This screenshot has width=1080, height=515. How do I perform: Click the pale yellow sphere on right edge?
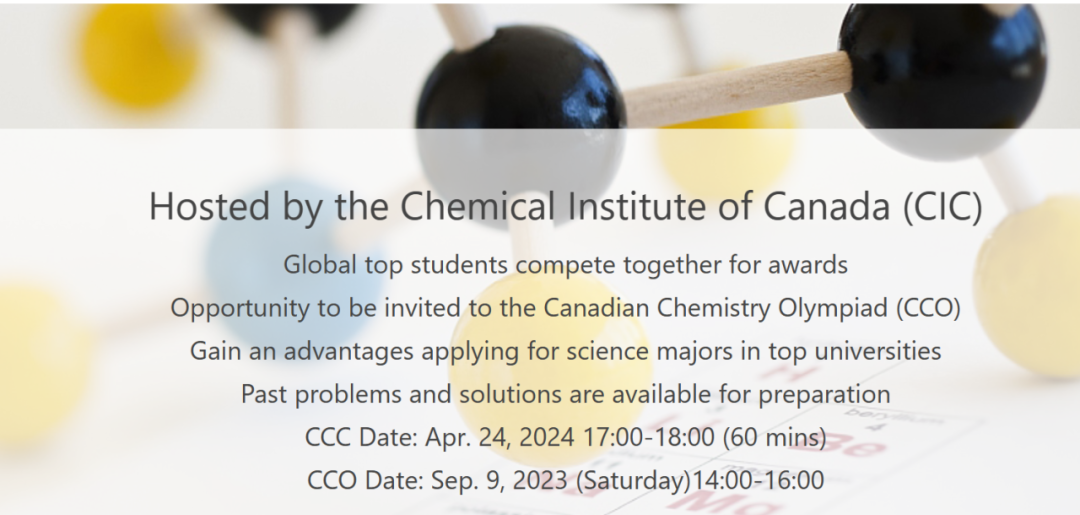(x=1030, y=286)
